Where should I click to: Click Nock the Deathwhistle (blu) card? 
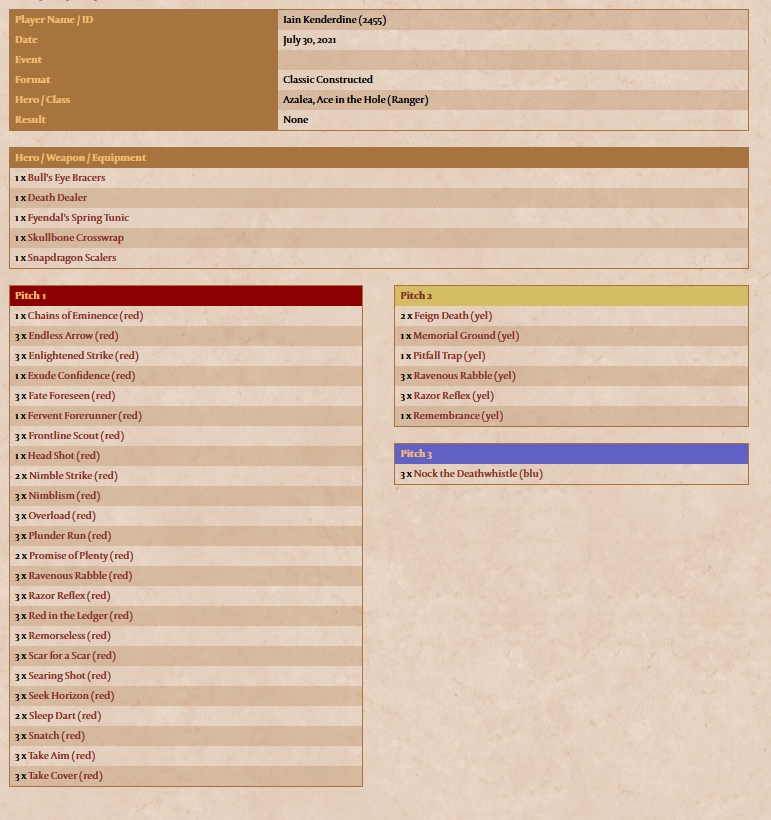[479, 473]
